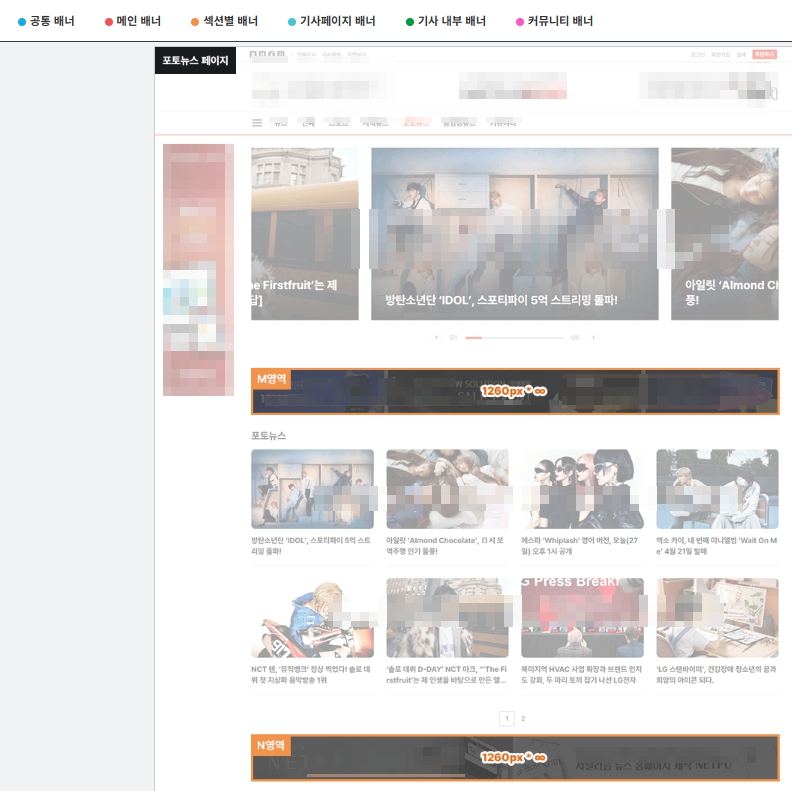
Task: Click the red 후원하기 button
Action: 764,54
